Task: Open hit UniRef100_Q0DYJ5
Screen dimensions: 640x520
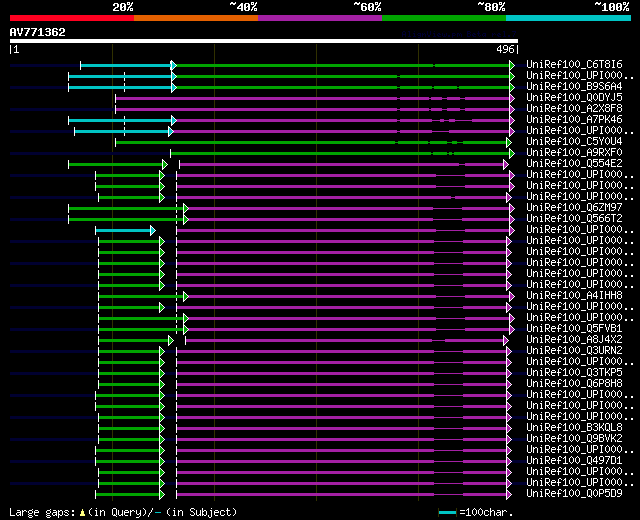Action: click(574, 97)
